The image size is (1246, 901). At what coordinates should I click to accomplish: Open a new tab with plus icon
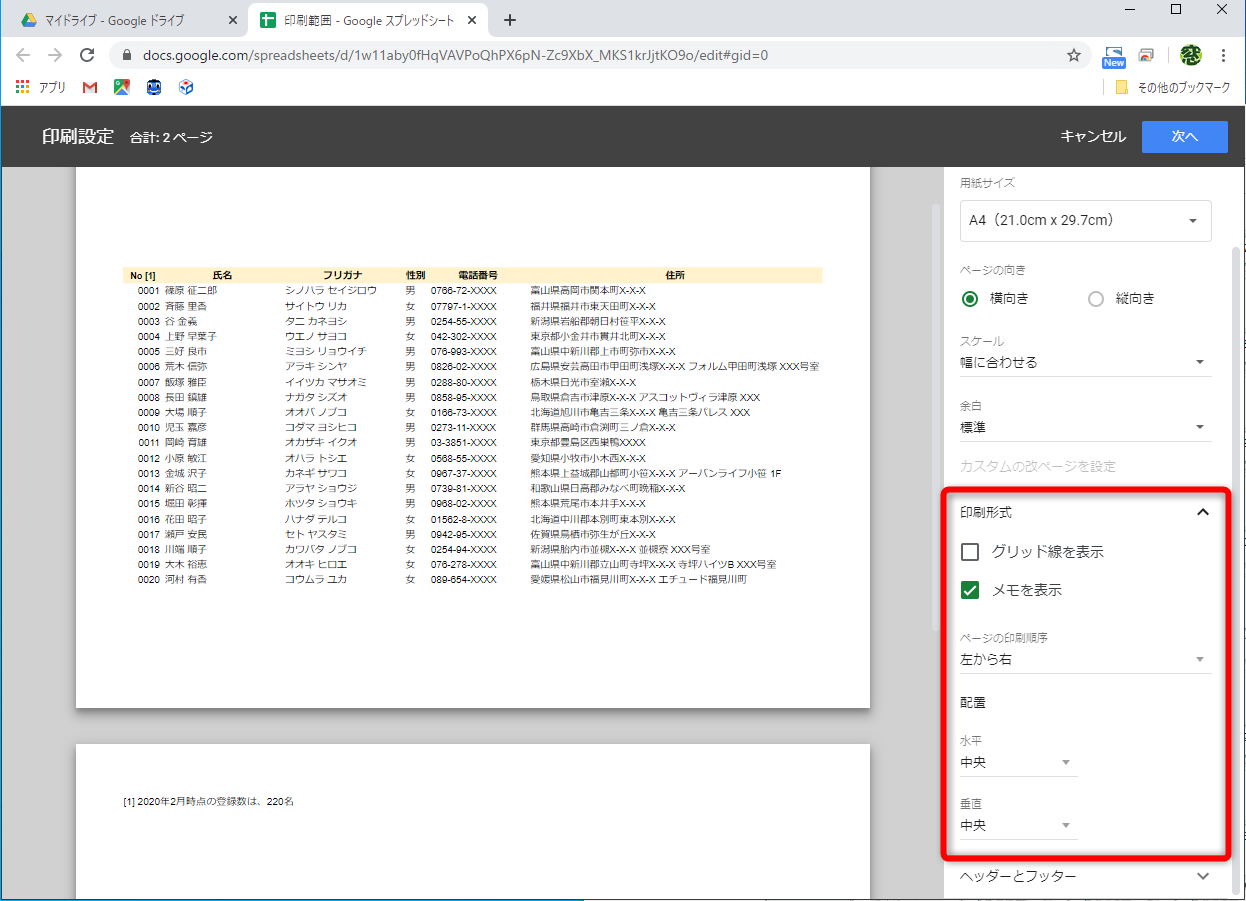coord(510,20)
